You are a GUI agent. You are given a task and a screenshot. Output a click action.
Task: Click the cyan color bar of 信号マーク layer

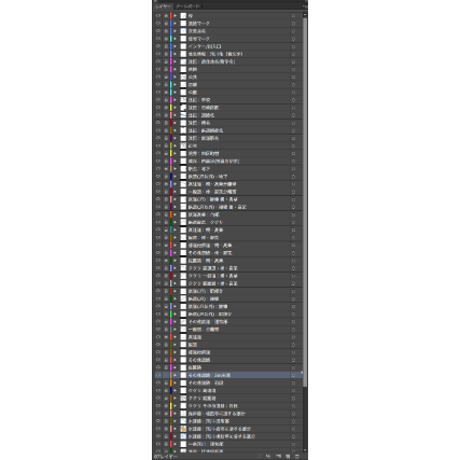[171, 39]
